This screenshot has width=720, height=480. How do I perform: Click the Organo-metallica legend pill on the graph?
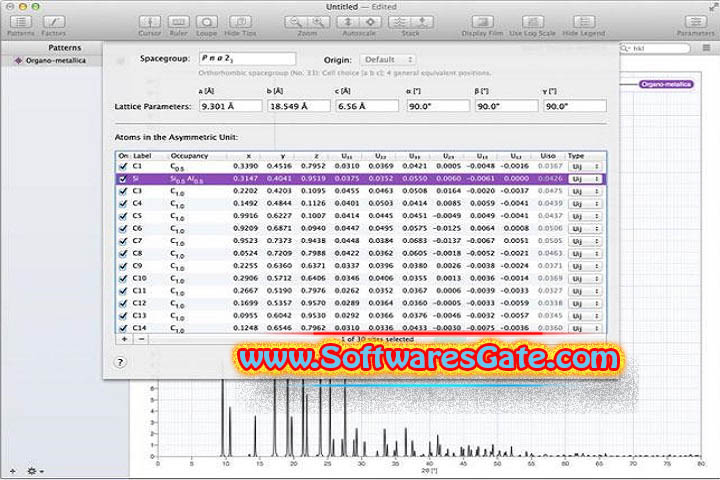(x=666, y=84)
